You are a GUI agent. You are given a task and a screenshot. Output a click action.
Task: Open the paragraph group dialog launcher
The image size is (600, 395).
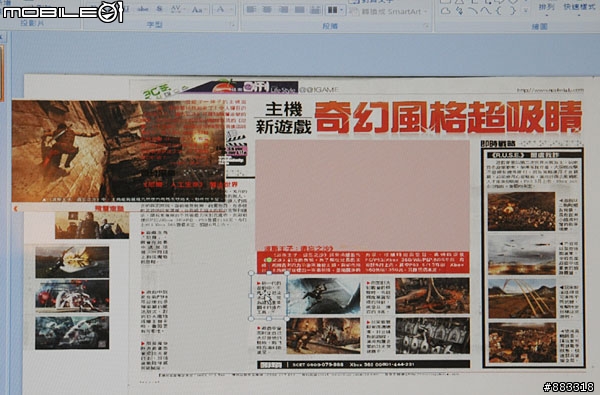427,26
